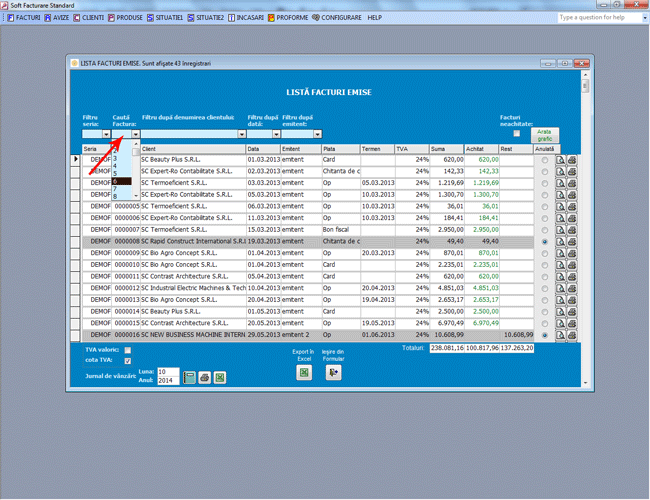Toggle Anulată for invoice 0000016
This screenshot has width=650, height=500.
tap(545, 335)
